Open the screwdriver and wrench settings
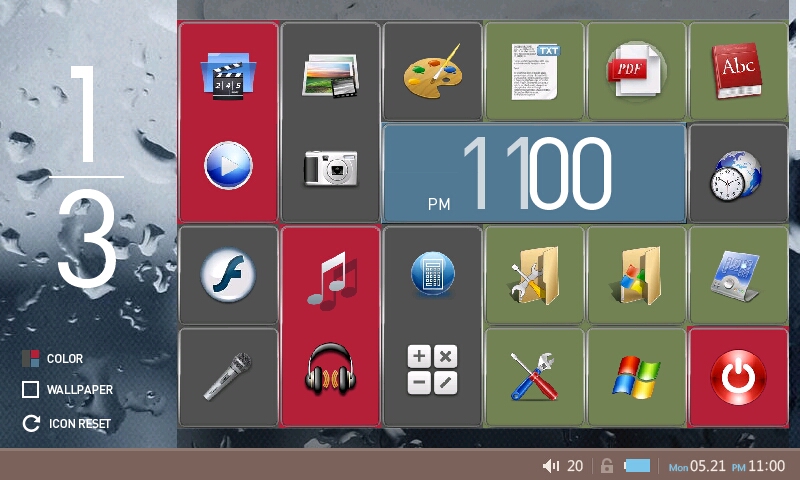 click(x=534, y=376)
